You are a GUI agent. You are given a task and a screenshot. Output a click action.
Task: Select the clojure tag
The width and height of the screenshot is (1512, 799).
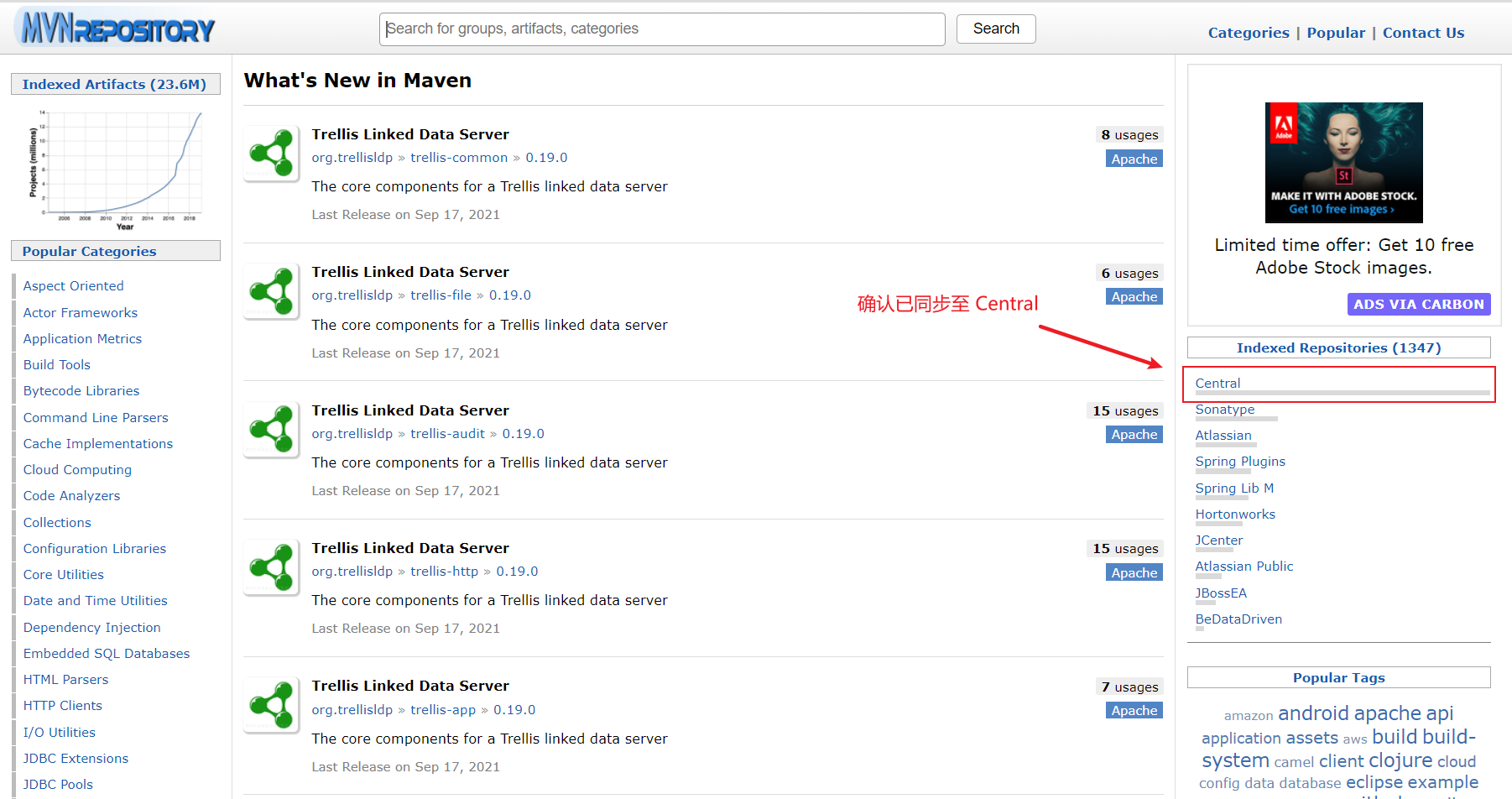(1400, 760)
